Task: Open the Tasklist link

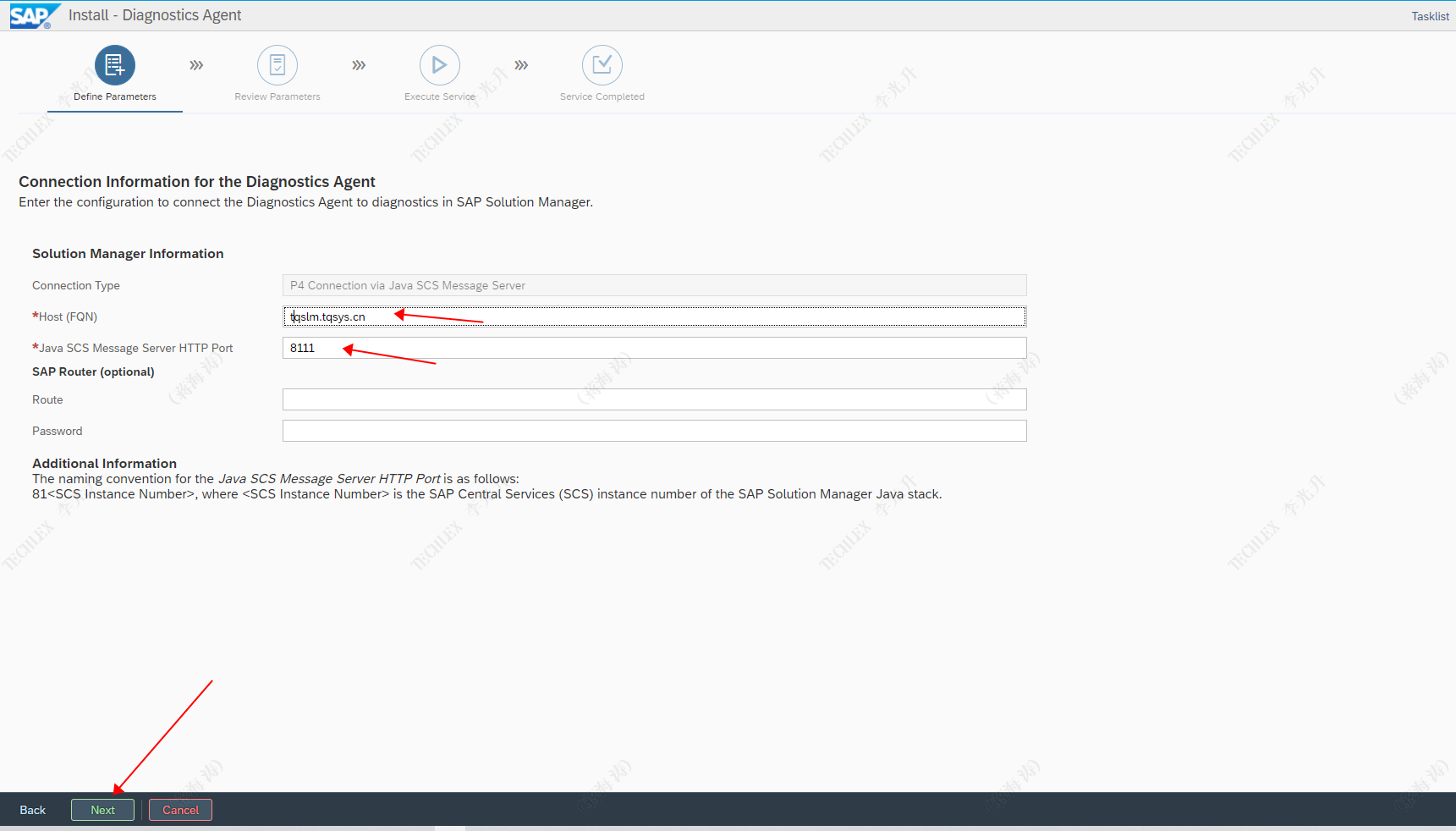Action: (1430, 16)
